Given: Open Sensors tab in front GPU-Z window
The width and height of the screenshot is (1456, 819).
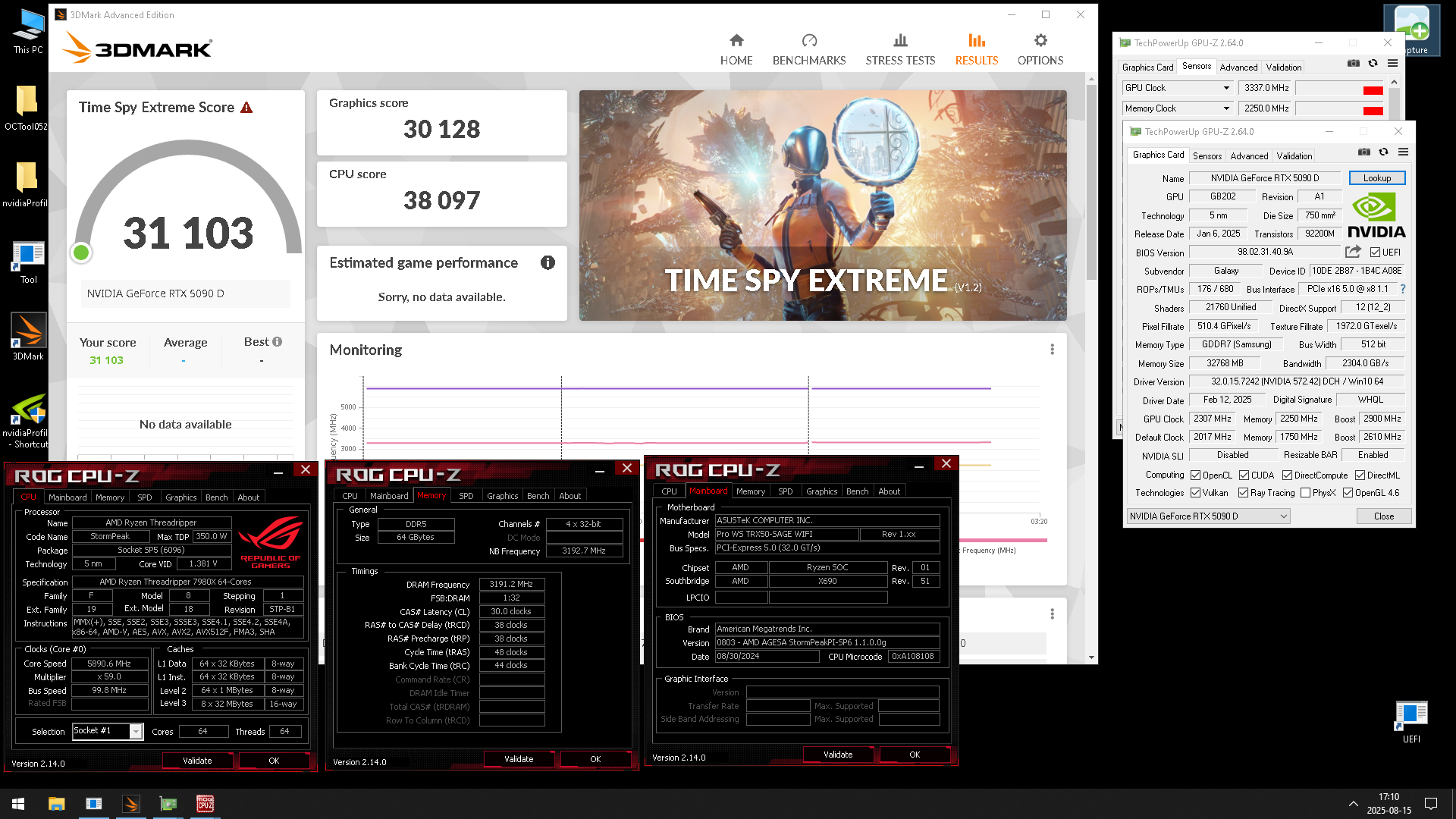Looking at the screenshot, I should tap(1207, 156).
